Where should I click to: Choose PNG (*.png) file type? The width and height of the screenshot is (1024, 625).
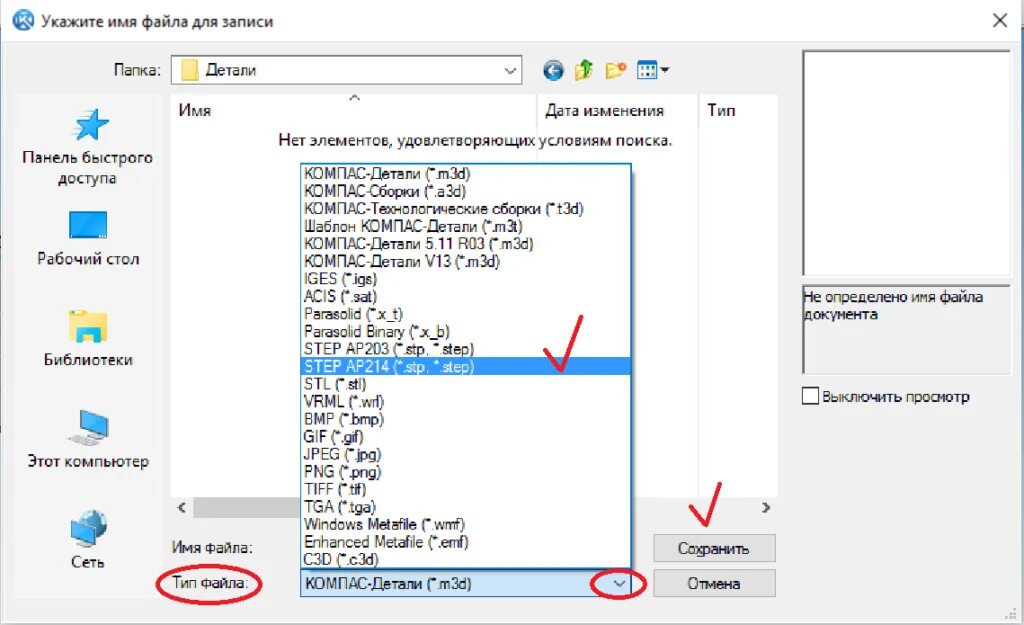466,472
